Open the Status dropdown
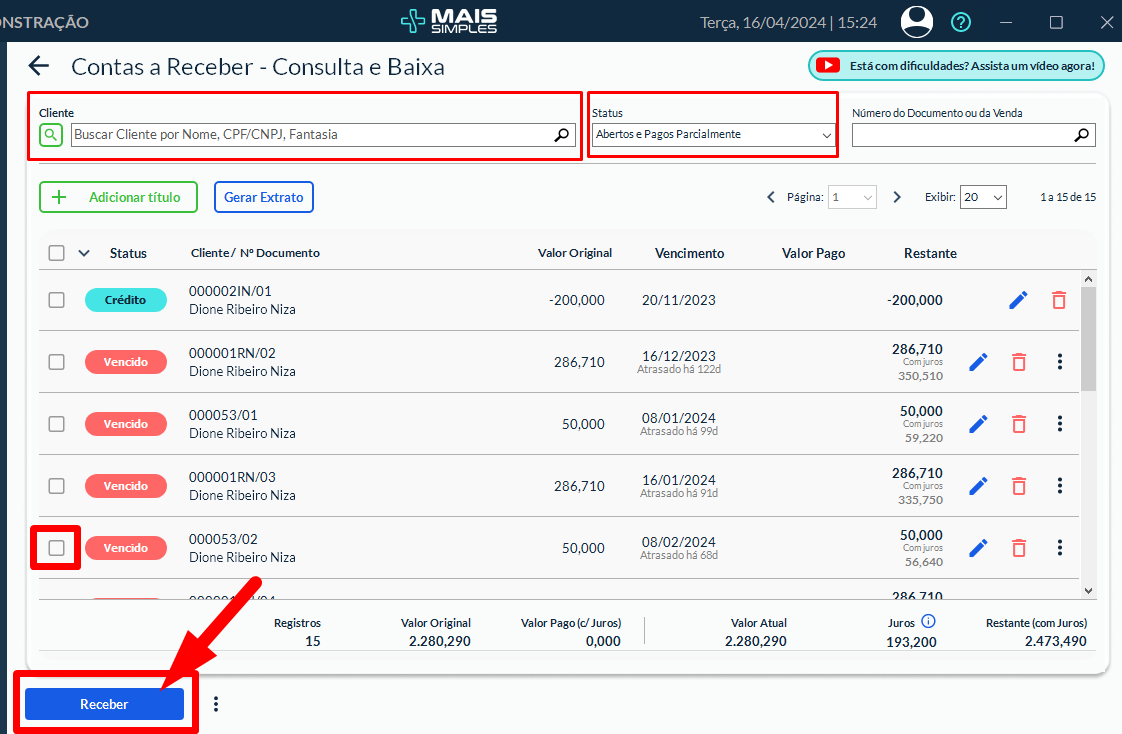 pos(713,135)
